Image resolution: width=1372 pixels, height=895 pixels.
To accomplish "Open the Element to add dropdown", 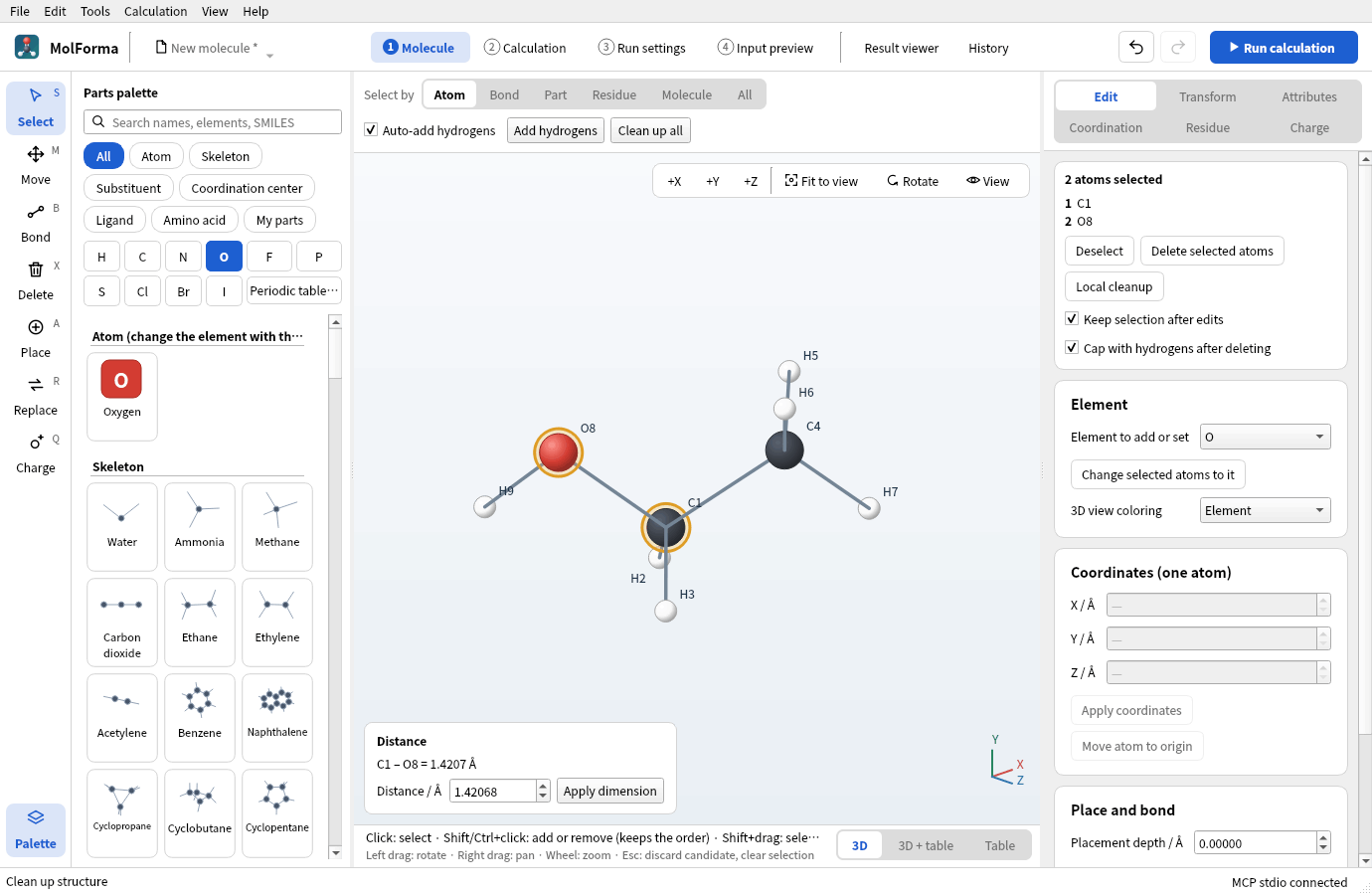I will pos(1266,437).
